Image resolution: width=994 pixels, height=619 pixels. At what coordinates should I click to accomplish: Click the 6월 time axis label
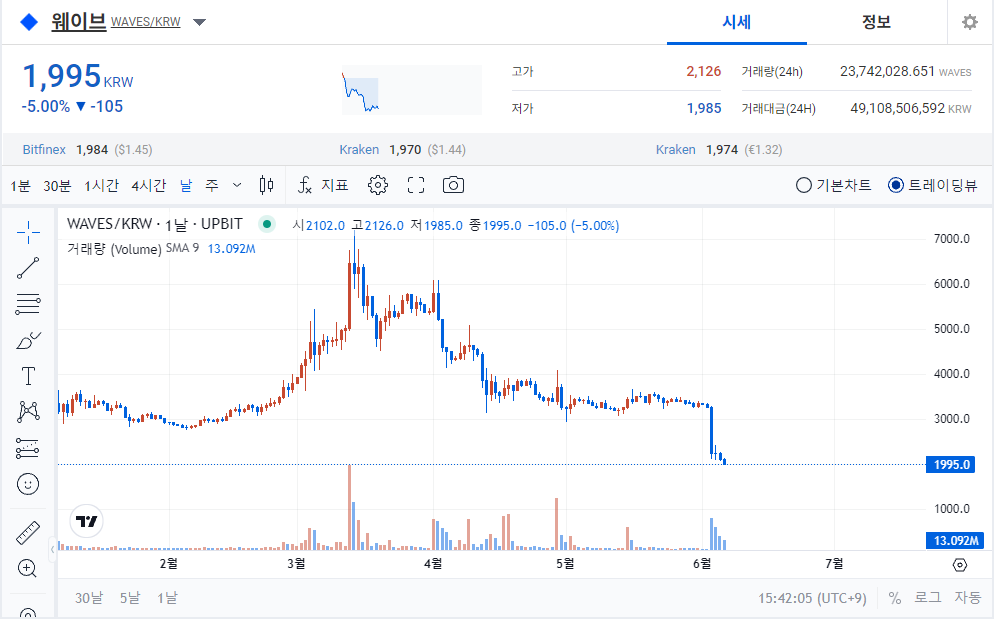(702, 563)
